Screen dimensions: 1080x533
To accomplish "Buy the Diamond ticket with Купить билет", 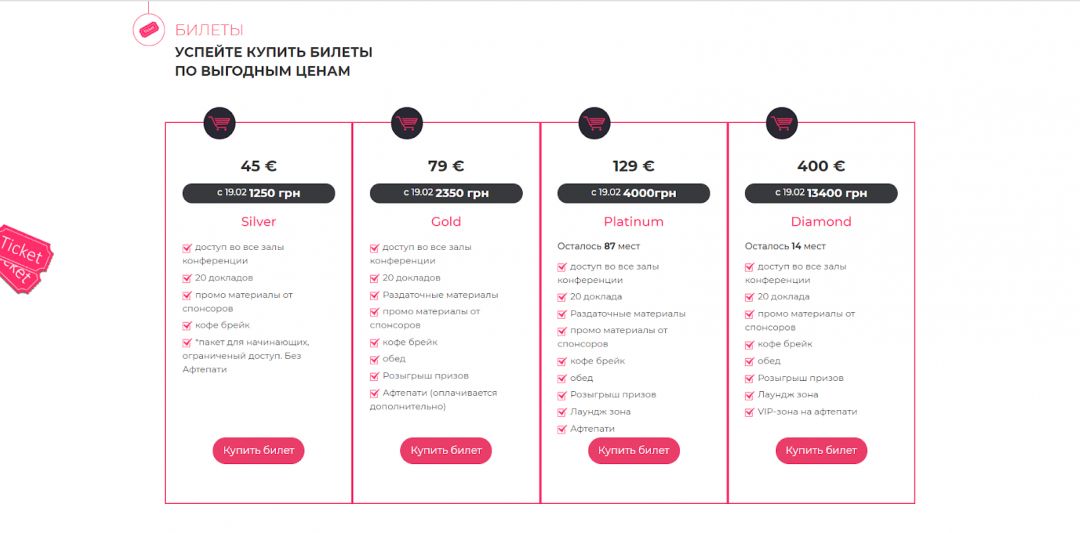I will (x=821, y=451).
